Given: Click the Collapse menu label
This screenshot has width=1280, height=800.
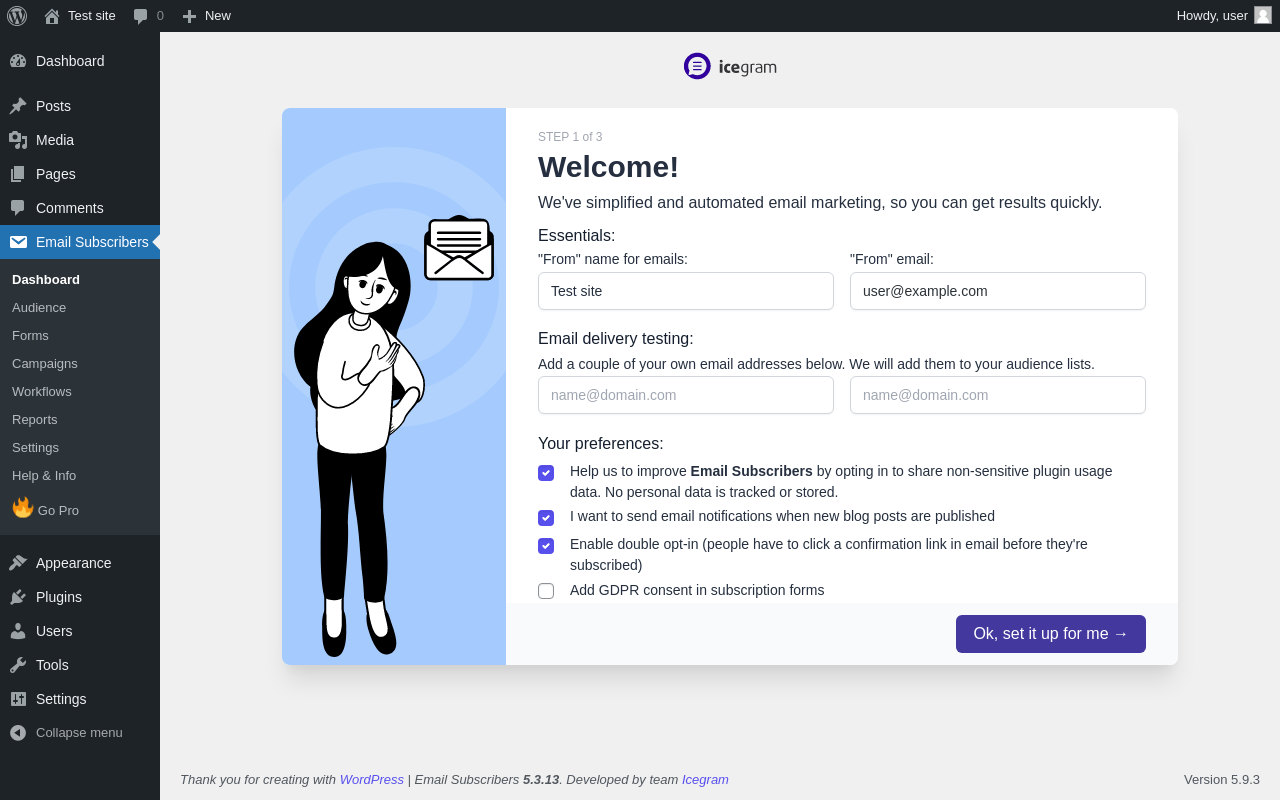Looking at the screenshot, I should coord(79,733).
